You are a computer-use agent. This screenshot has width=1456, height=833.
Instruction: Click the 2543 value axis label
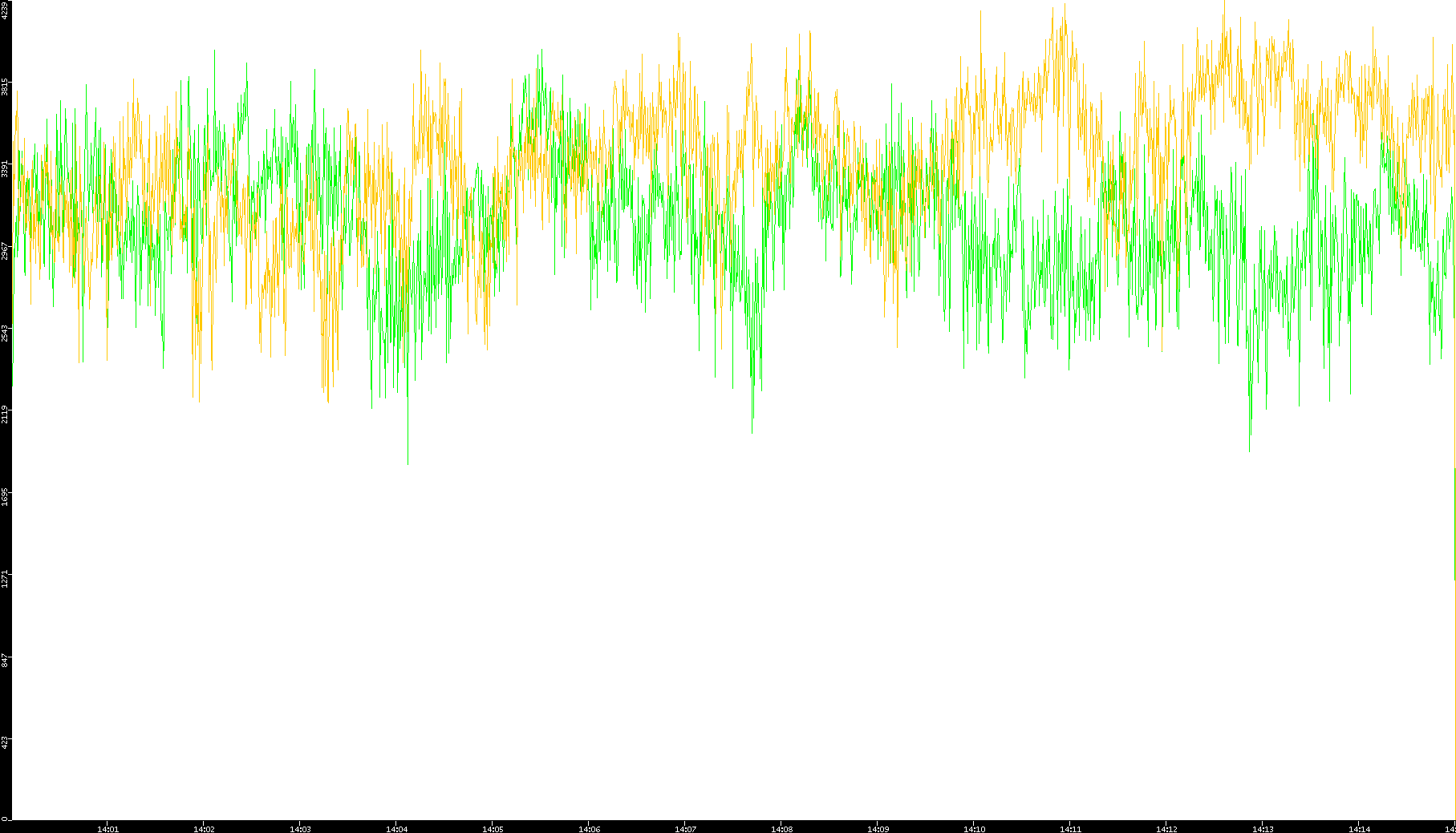tap(5, 332)
